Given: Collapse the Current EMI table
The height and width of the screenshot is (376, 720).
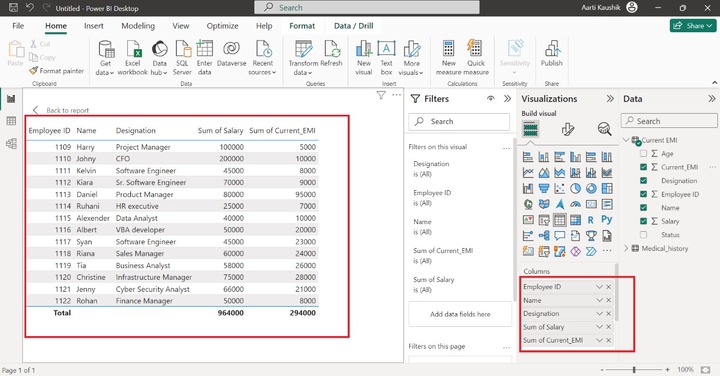Looking at the screenshot, I should [626, 140].
